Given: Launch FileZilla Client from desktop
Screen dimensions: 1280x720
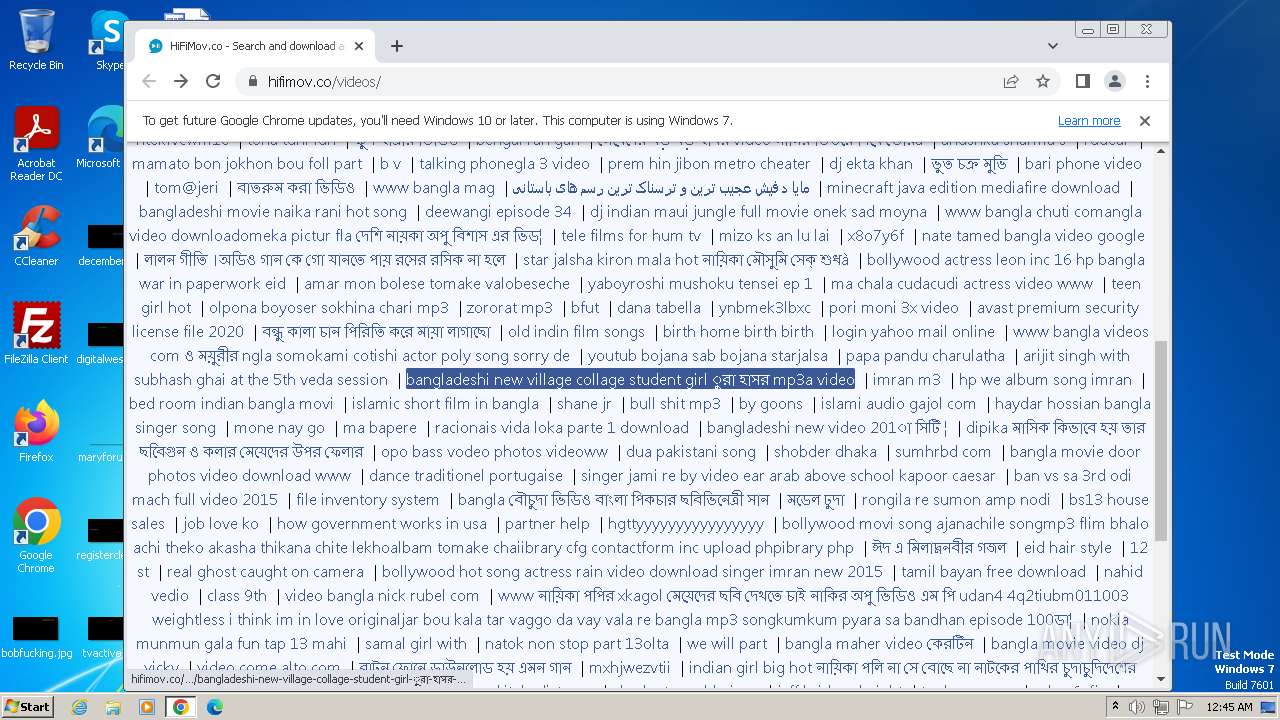Looking at the screenshot, I should point(36,334).
